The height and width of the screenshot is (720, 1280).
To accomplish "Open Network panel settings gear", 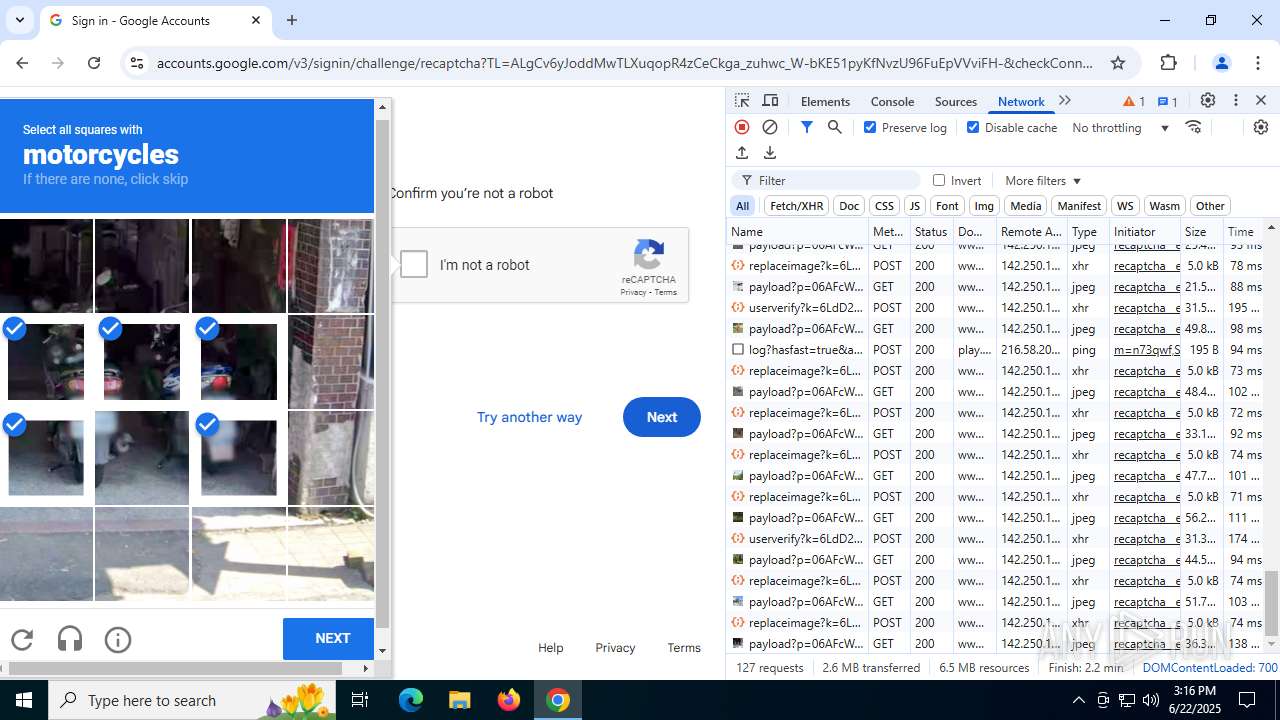I will [x=1260, y=127].
